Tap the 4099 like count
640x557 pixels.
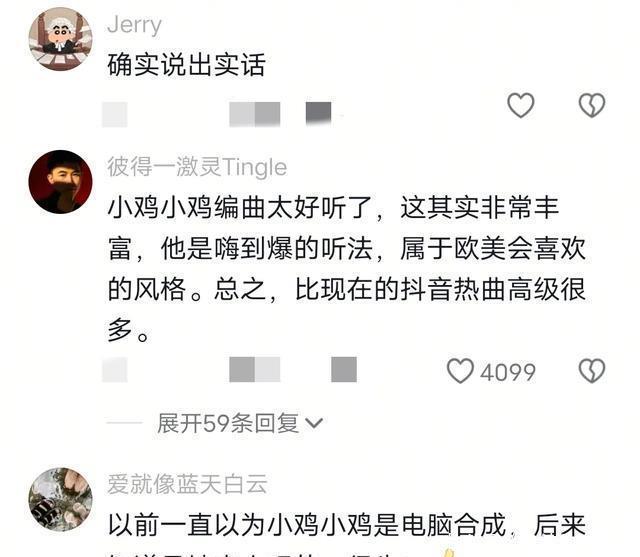click(x=508, y=372)
